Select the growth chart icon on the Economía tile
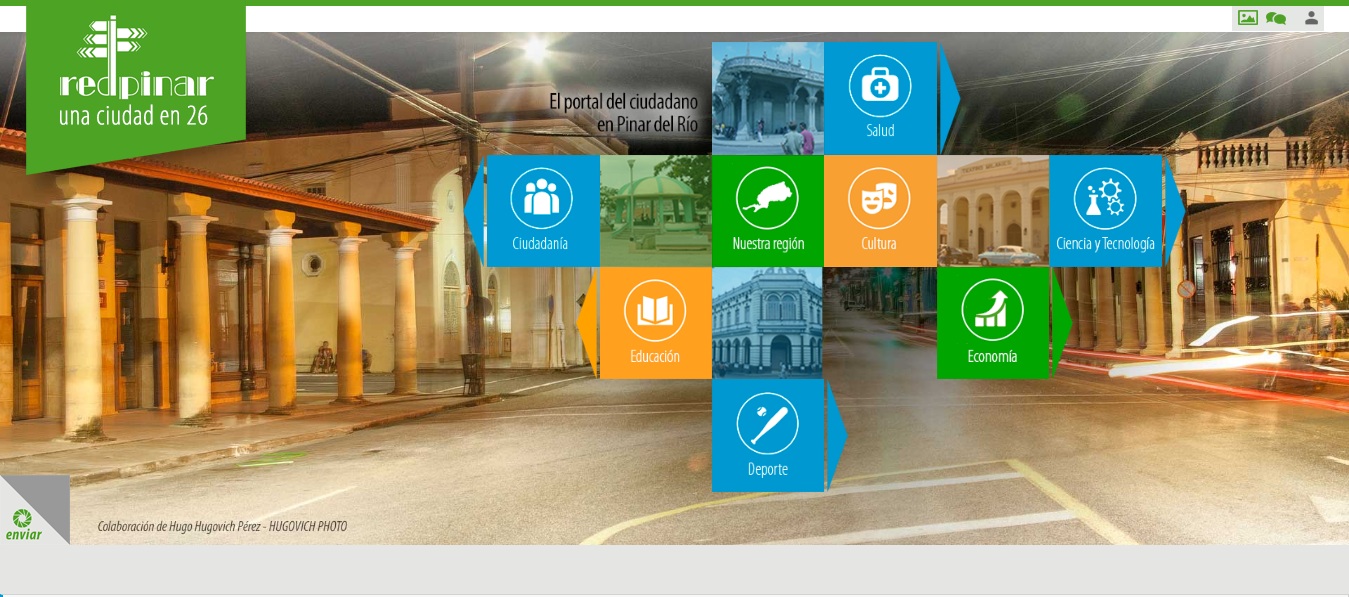 [x=991, y=308]
